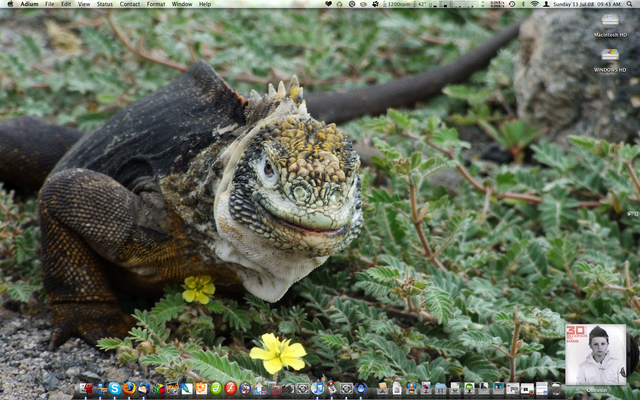
Task: Open the View menu
Action: pos(84,4)
